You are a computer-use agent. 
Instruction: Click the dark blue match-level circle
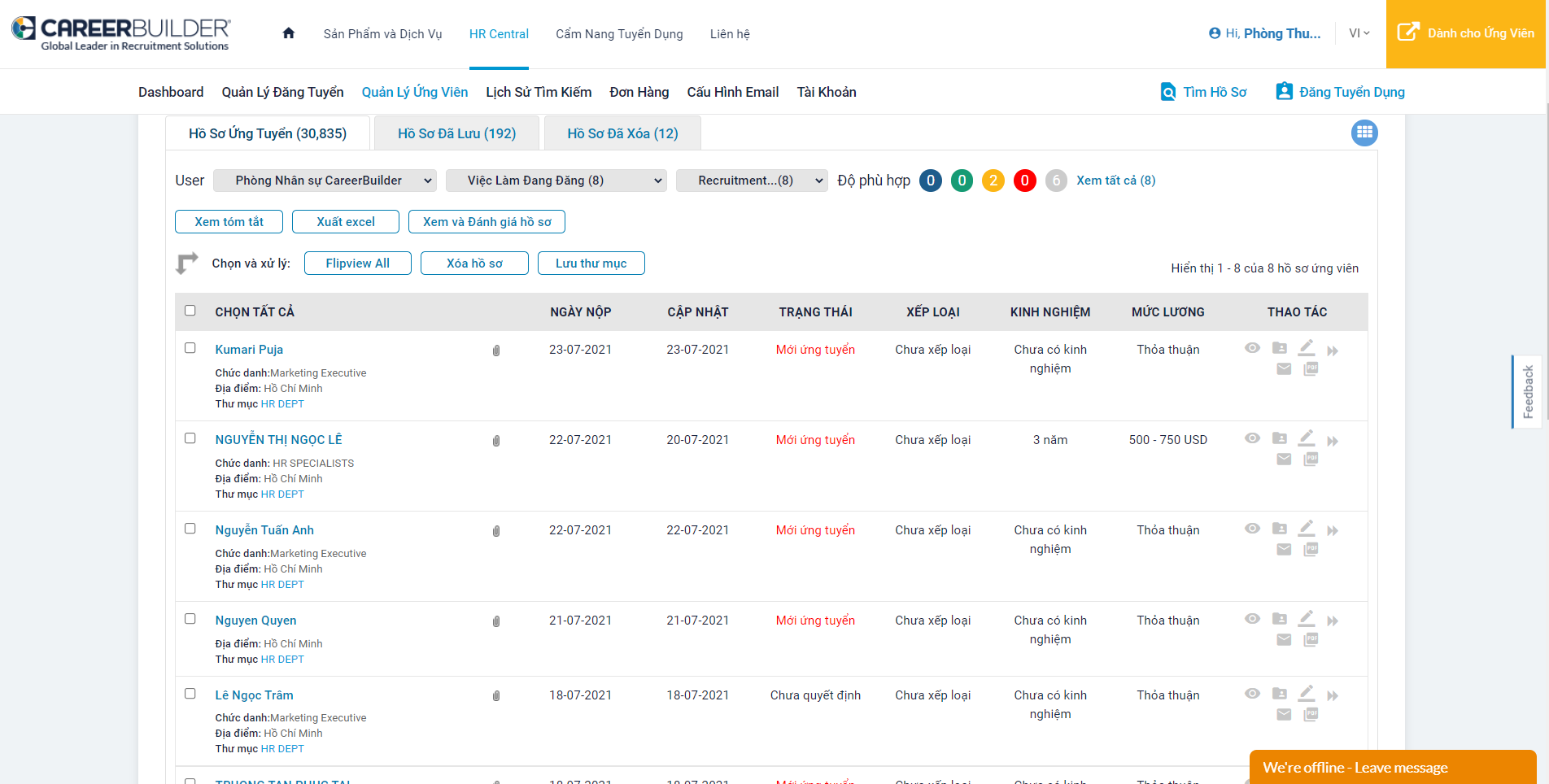[x=931, y=181]
